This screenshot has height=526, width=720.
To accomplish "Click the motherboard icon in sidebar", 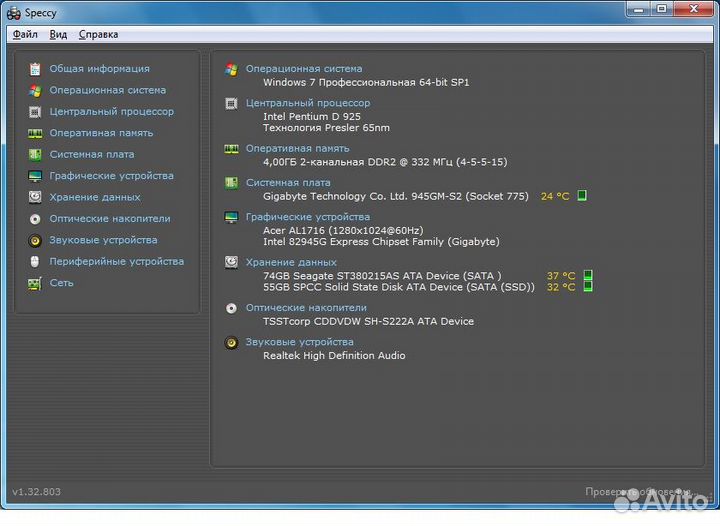I will pos(35,155).
